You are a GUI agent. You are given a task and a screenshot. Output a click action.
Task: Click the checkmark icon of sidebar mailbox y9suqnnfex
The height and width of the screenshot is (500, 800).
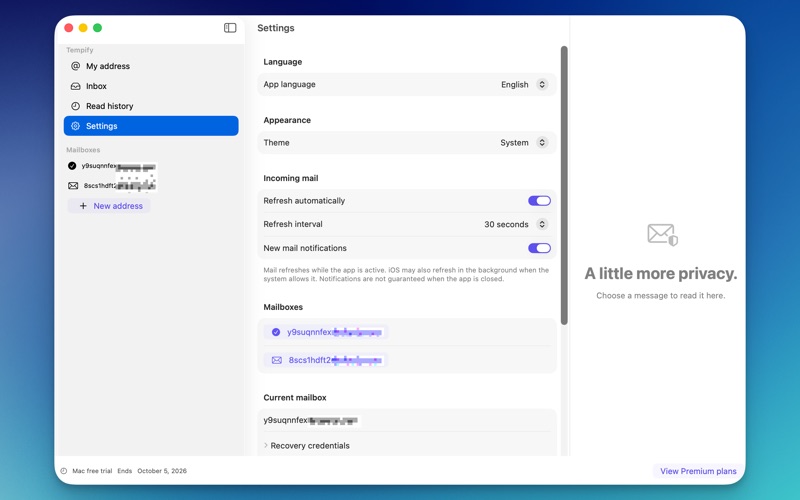[72, 166]
